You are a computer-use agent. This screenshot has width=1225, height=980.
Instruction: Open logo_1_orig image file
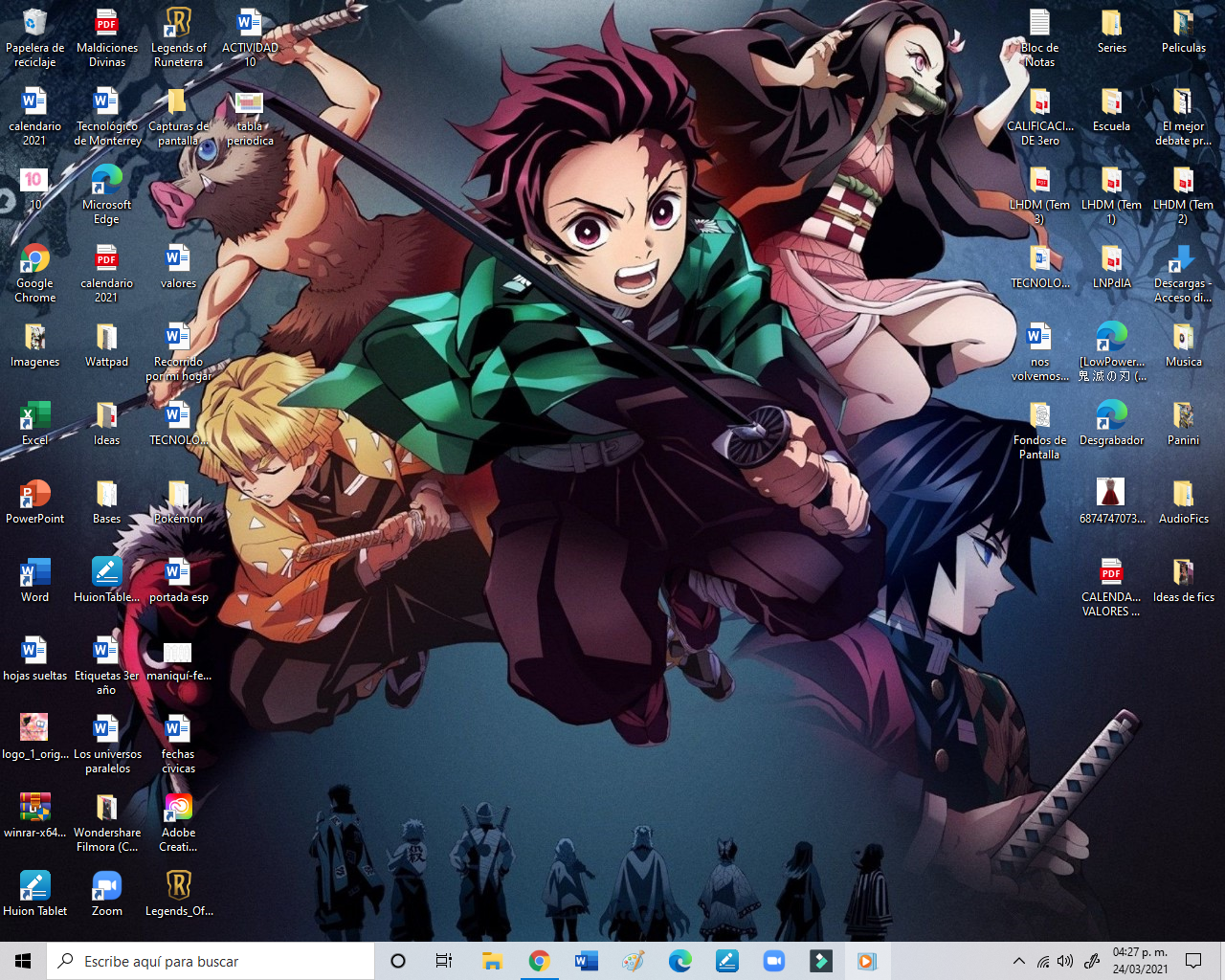pos(34,737)
